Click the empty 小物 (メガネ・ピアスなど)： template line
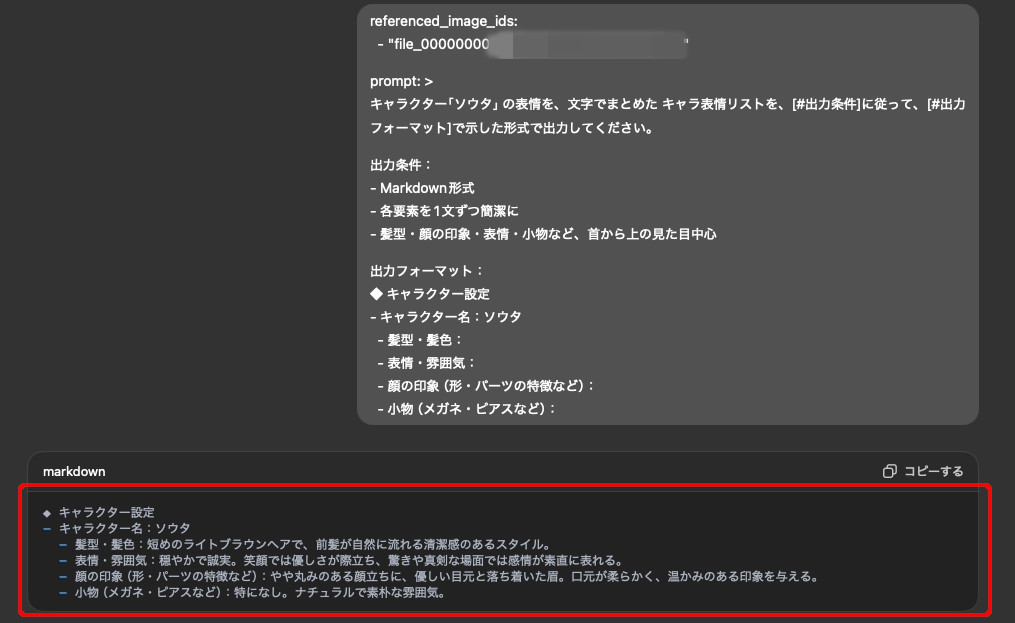The width and height of the screenshot is (1015, 623). (466, 408)
